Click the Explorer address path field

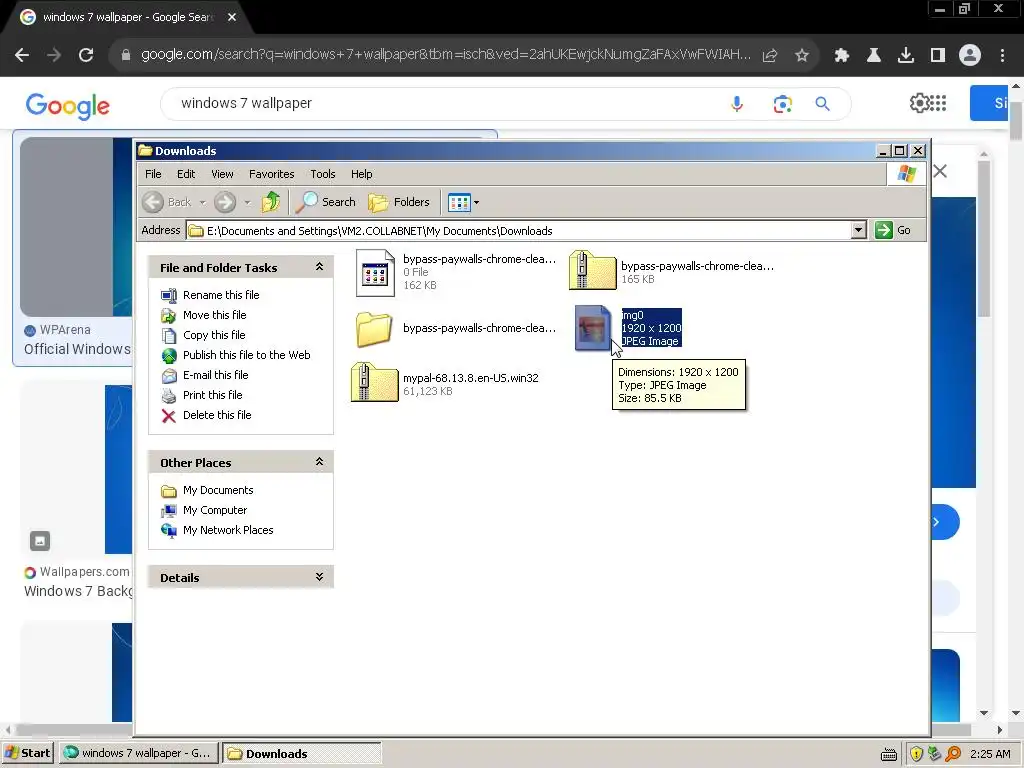click(x=520, y=231)
